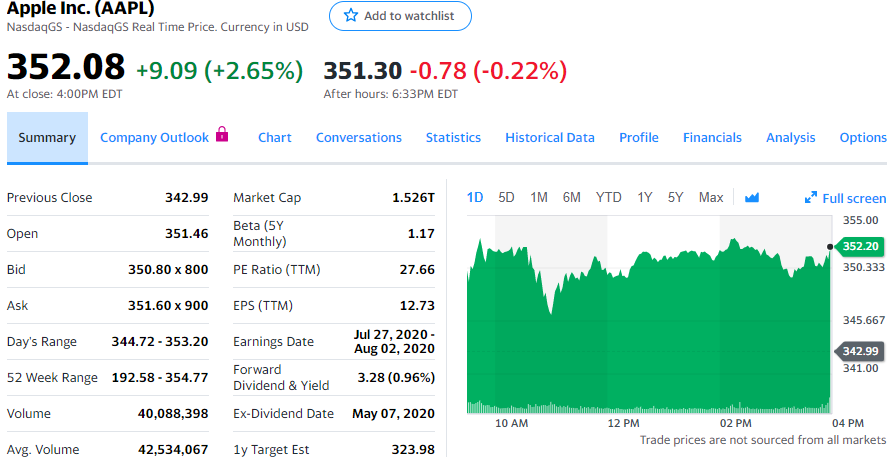The height and width of the screenshot is (457, 887).
Task: Click the Ask value 351.60 x 900
Action: coord(168,306)
